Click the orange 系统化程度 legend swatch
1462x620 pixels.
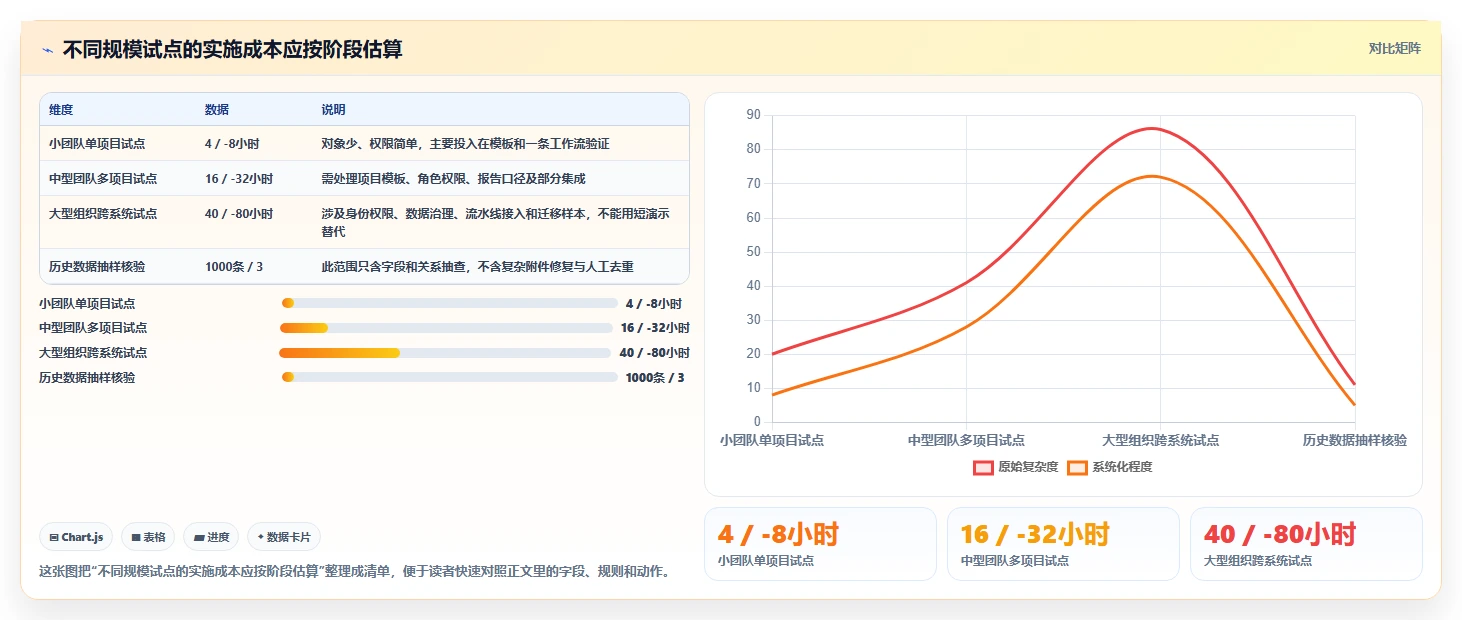1077,467
